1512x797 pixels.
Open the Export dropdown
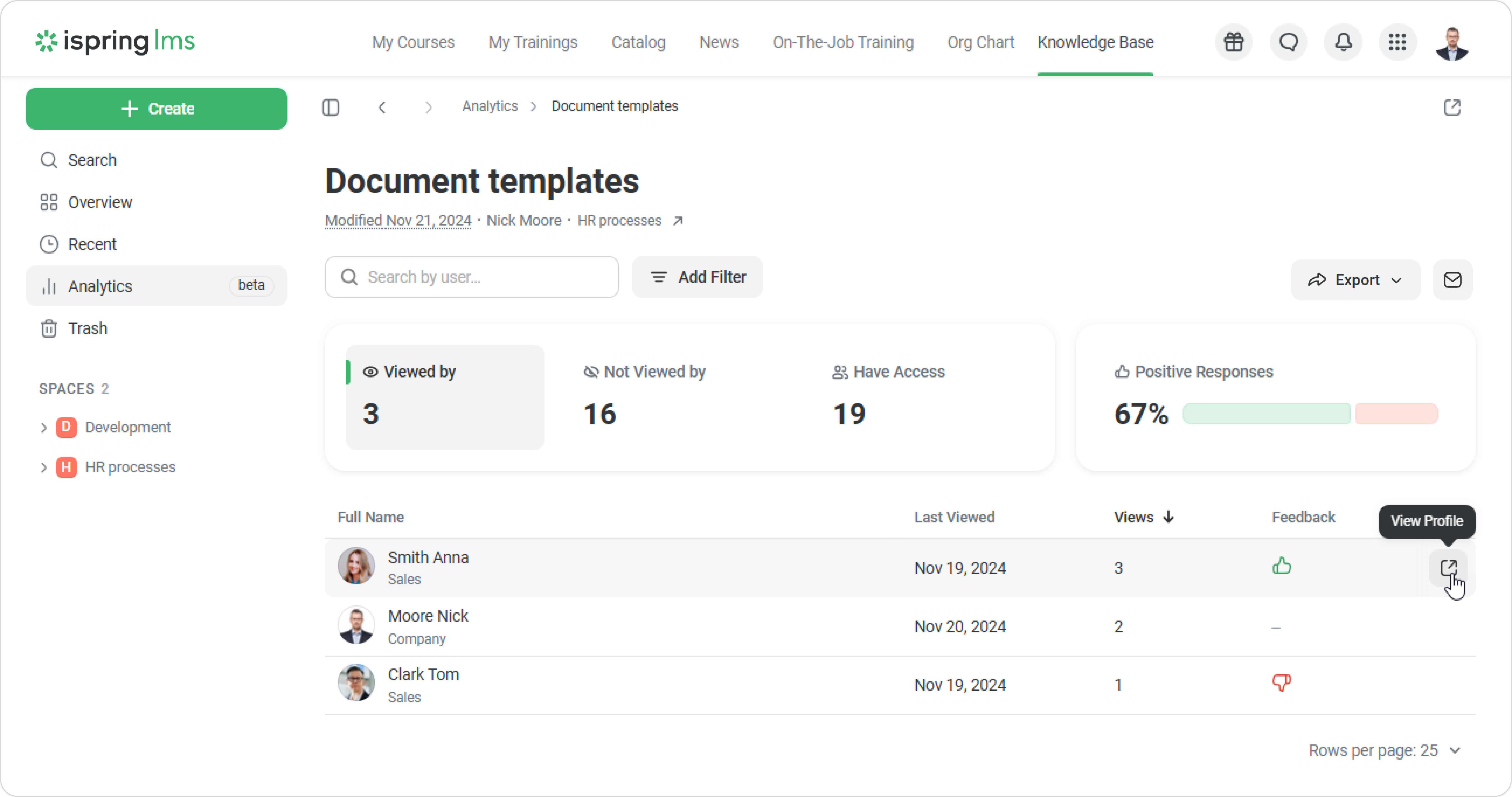coord(1355,280)
